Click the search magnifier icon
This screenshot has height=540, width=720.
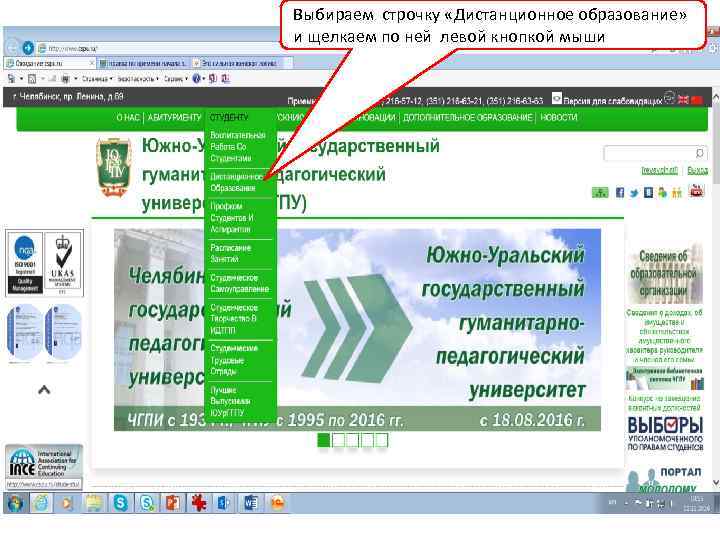699,153
